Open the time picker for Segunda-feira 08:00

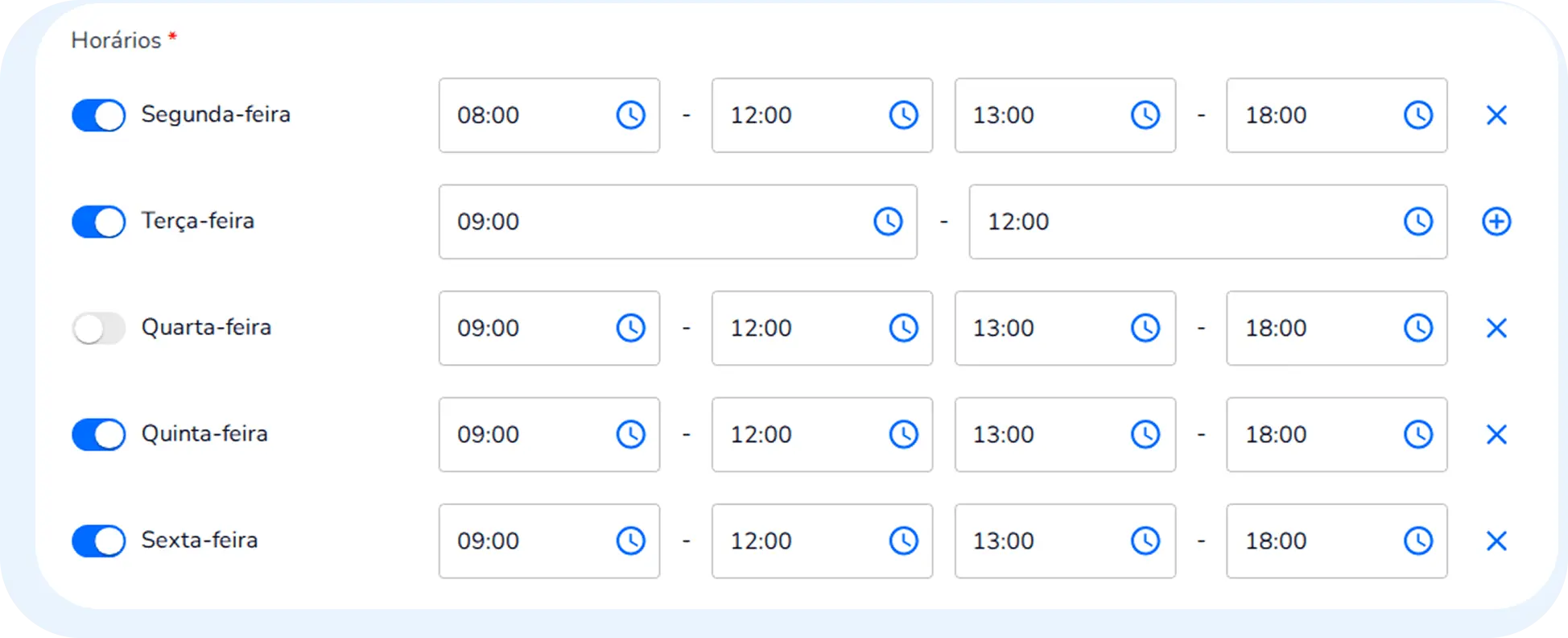631,115
